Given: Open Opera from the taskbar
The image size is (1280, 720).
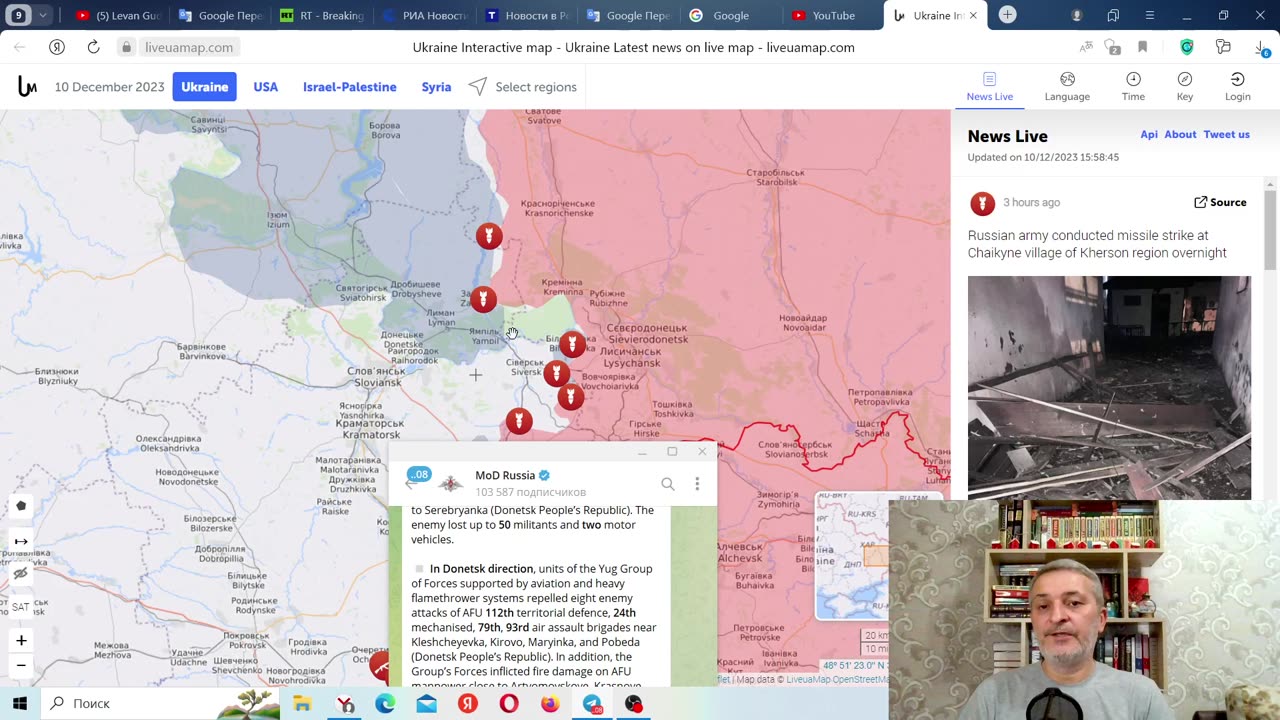Looking at the screenshot, I should click(x=509, y=704).
